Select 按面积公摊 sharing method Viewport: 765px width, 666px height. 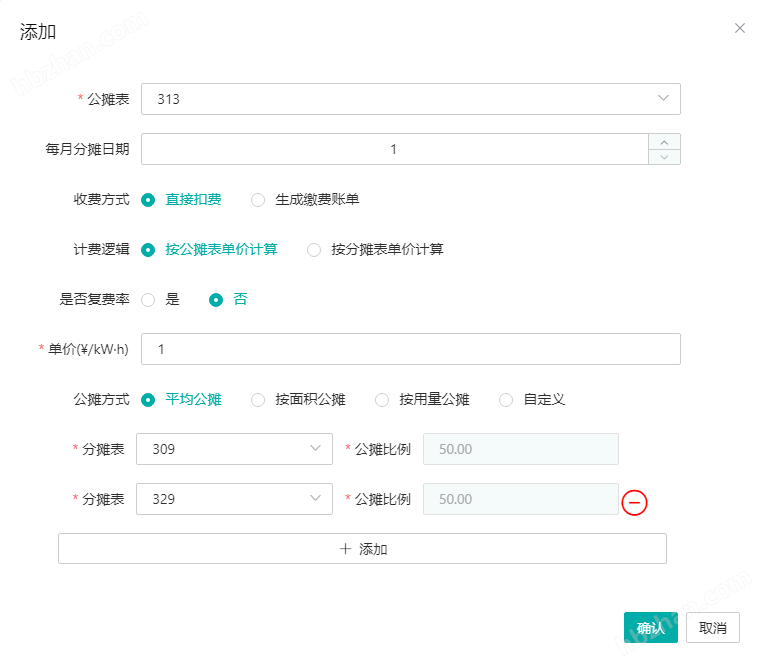tap(299, 400)
